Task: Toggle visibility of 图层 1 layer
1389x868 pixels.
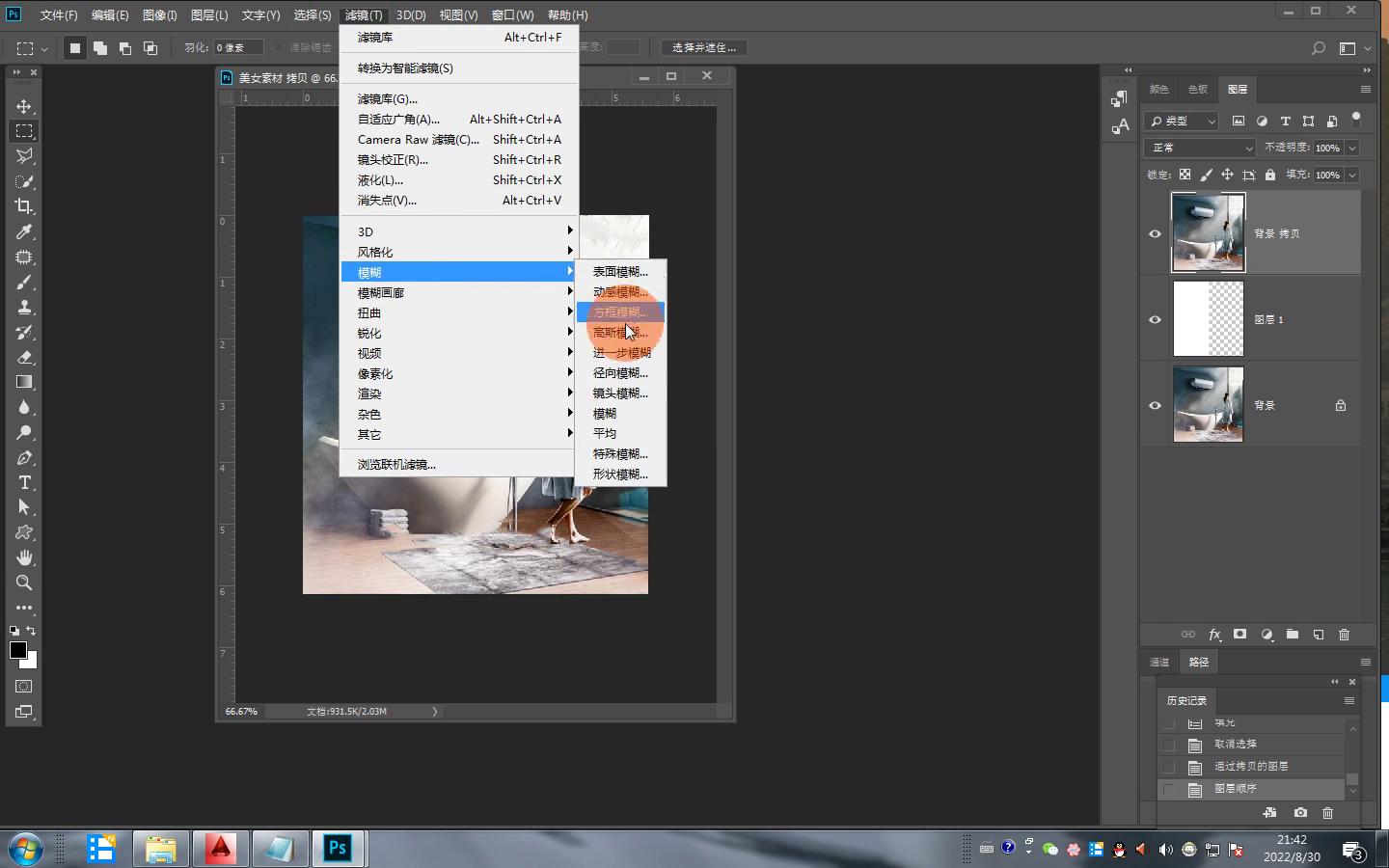Action: click(1155, 319)
